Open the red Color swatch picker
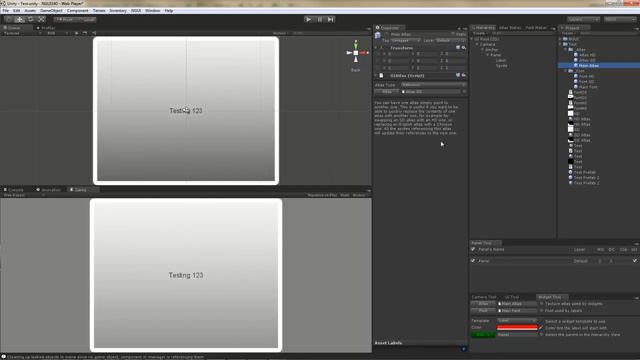Image resolution: width=640 pixels, height=360 pixels. (517, 327)
